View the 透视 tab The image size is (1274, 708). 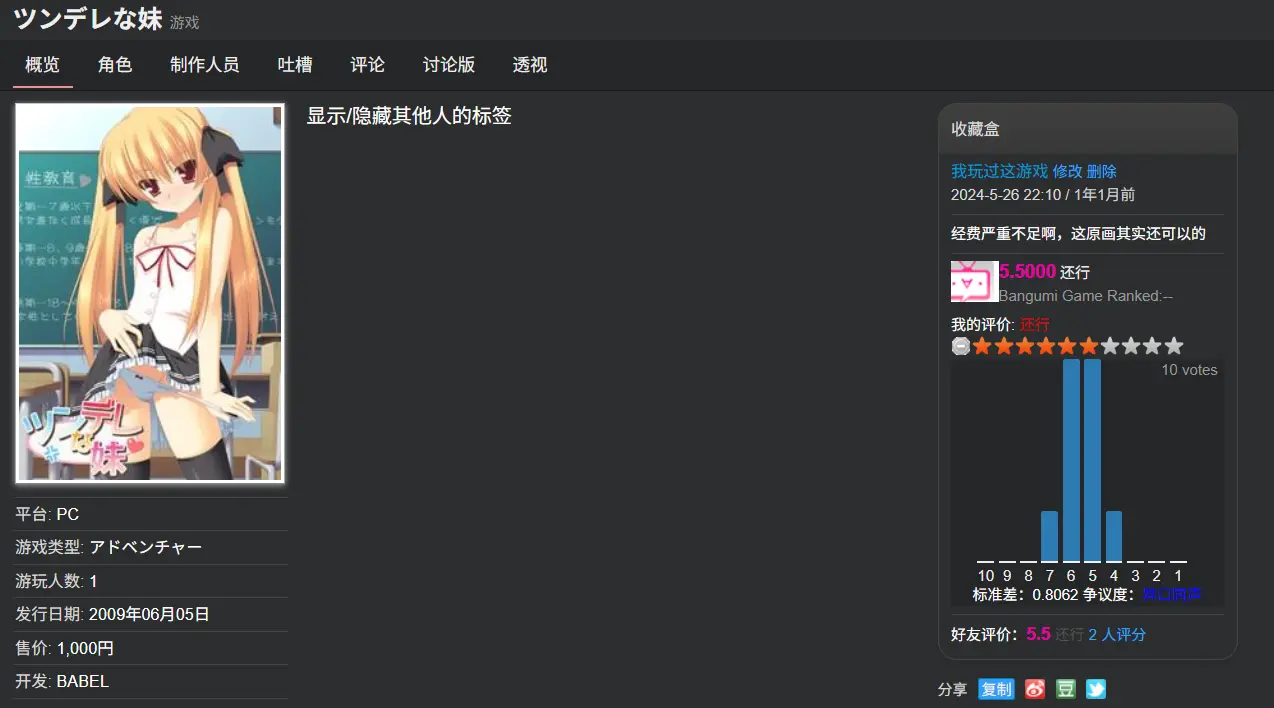[530, 65]
